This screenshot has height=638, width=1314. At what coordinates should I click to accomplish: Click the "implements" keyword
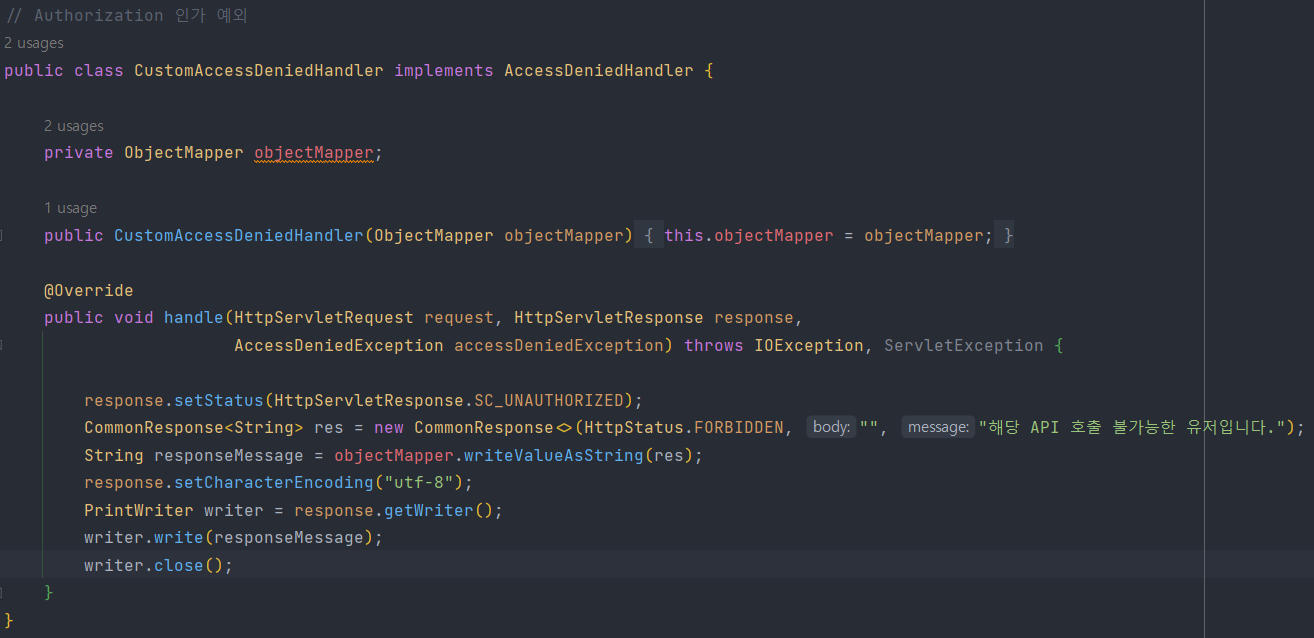click(x=443, y=70)
